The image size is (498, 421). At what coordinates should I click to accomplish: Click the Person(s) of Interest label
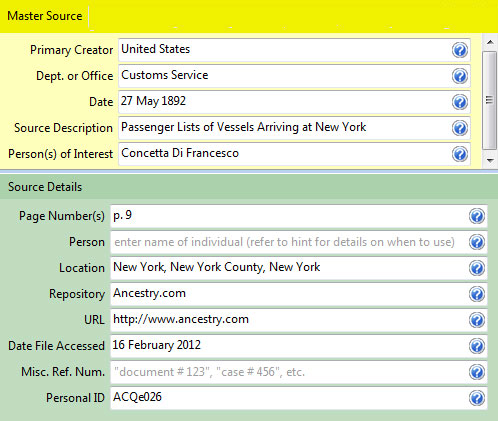(61, 154)
